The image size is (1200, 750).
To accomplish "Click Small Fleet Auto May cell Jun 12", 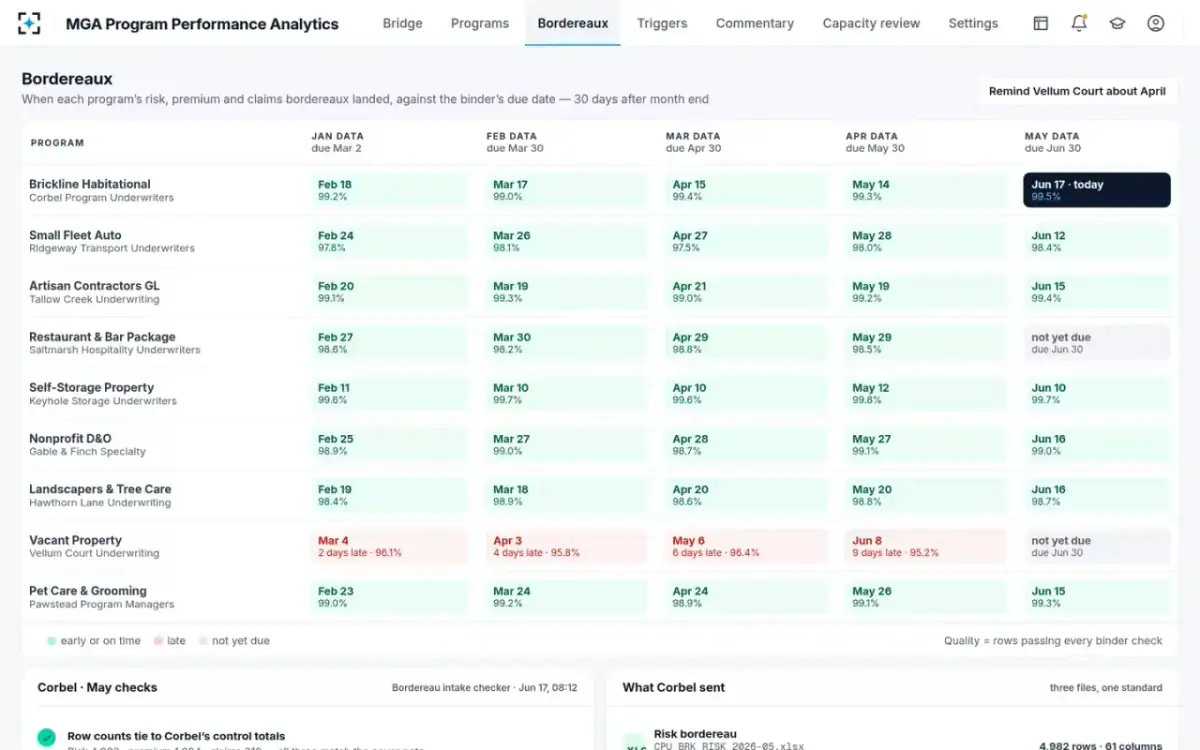I will click(1096, 241).
